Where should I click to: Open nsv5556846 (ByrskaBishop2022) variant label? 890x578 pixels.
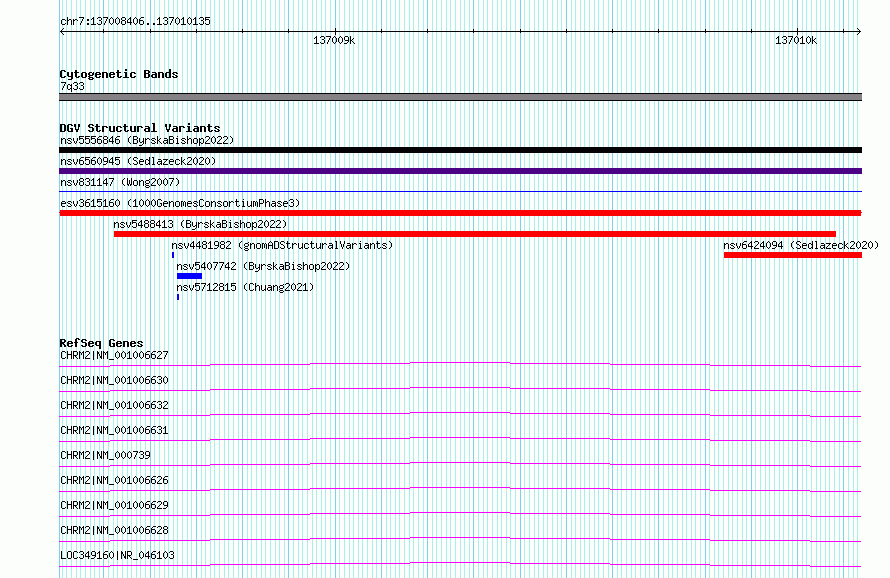pos(147,140)
